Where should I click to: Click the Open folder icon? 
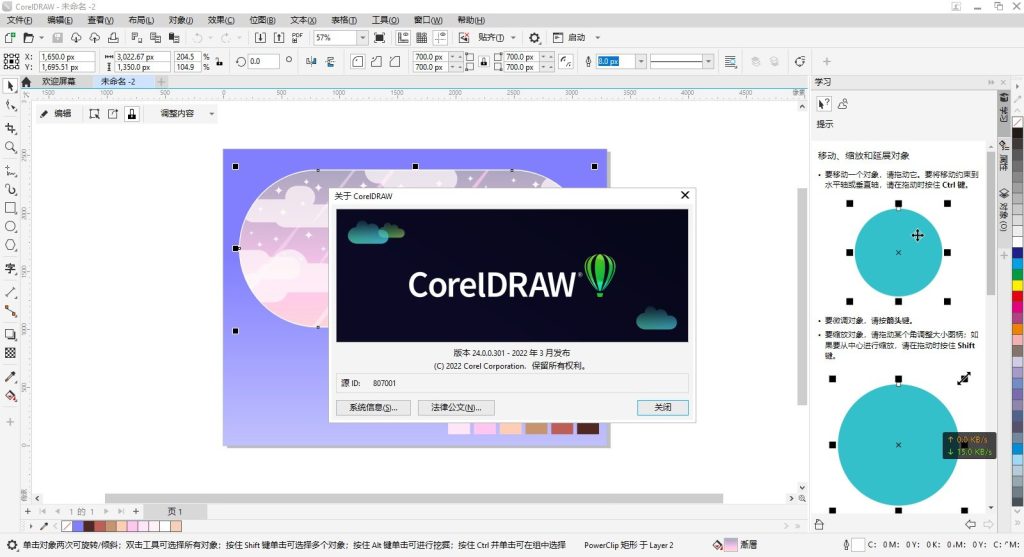[28, 38]
